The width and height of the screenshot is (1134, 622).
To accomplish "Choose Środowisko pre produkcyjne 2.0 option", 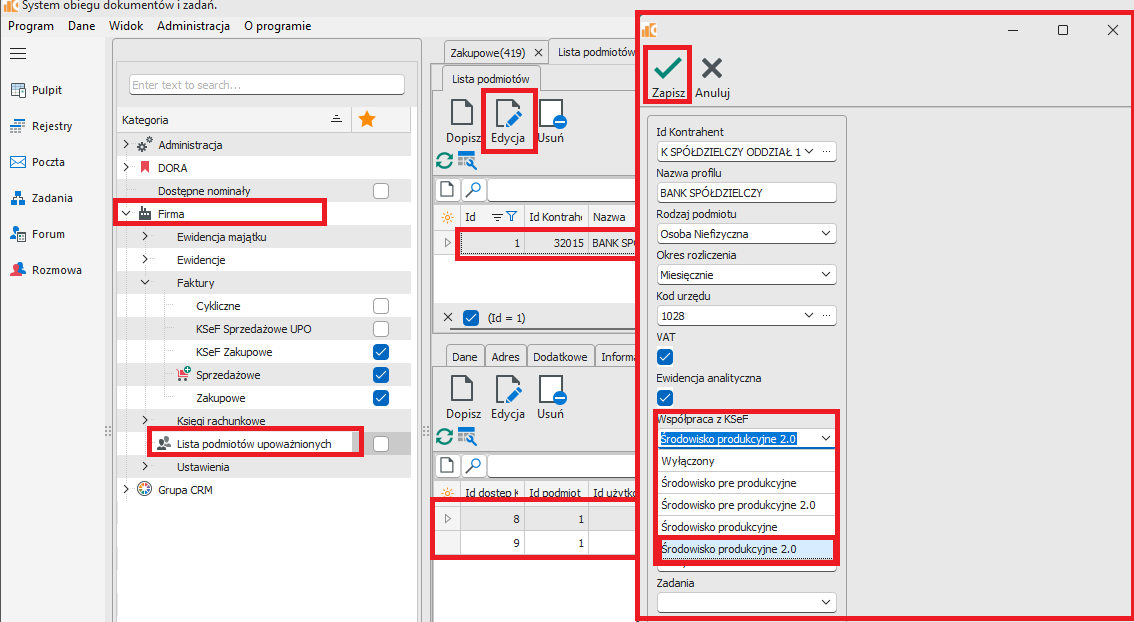I will tap(738, 505).
